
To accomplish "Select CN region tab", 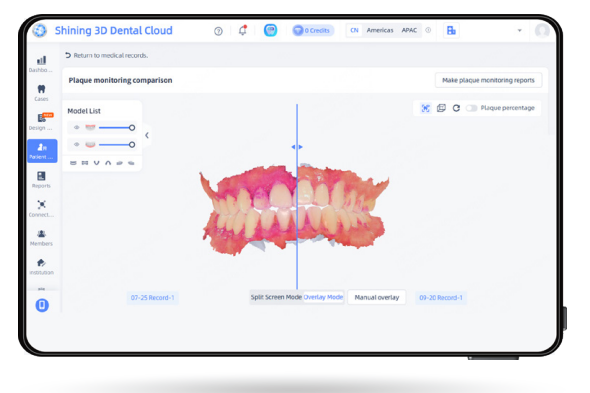I will point(354,30).
